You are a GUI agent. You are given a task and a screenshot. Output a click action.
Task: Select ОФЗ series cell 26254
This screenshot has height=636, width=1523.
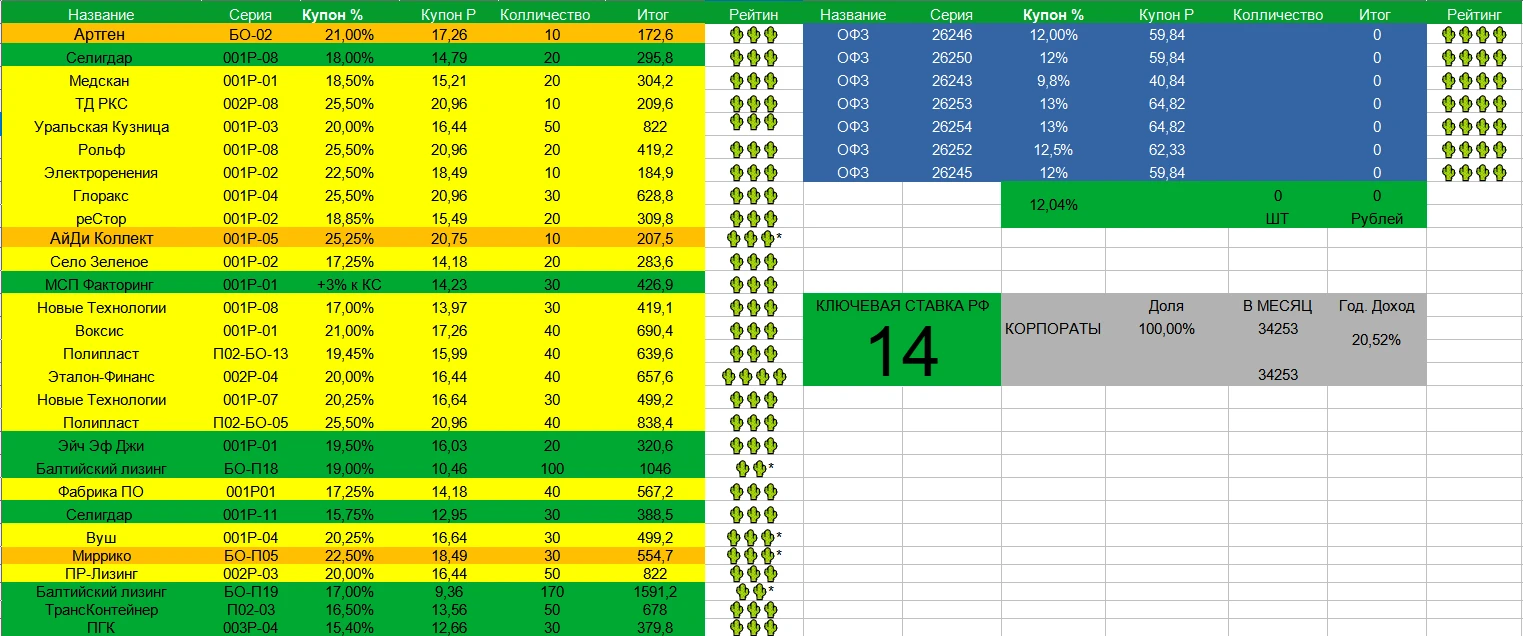tap(950, 127)
